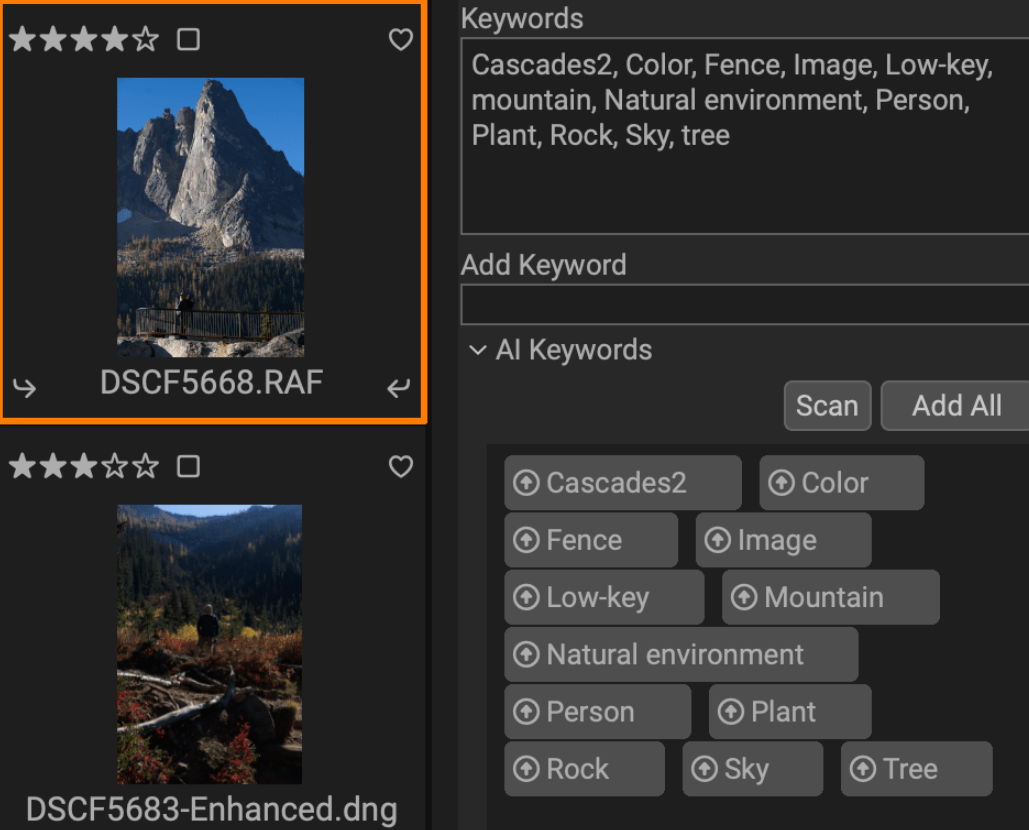Set DSCF5668.RAF rating to two stars
The width and height of the screenshot is (1029, 830).
point(53,39)
